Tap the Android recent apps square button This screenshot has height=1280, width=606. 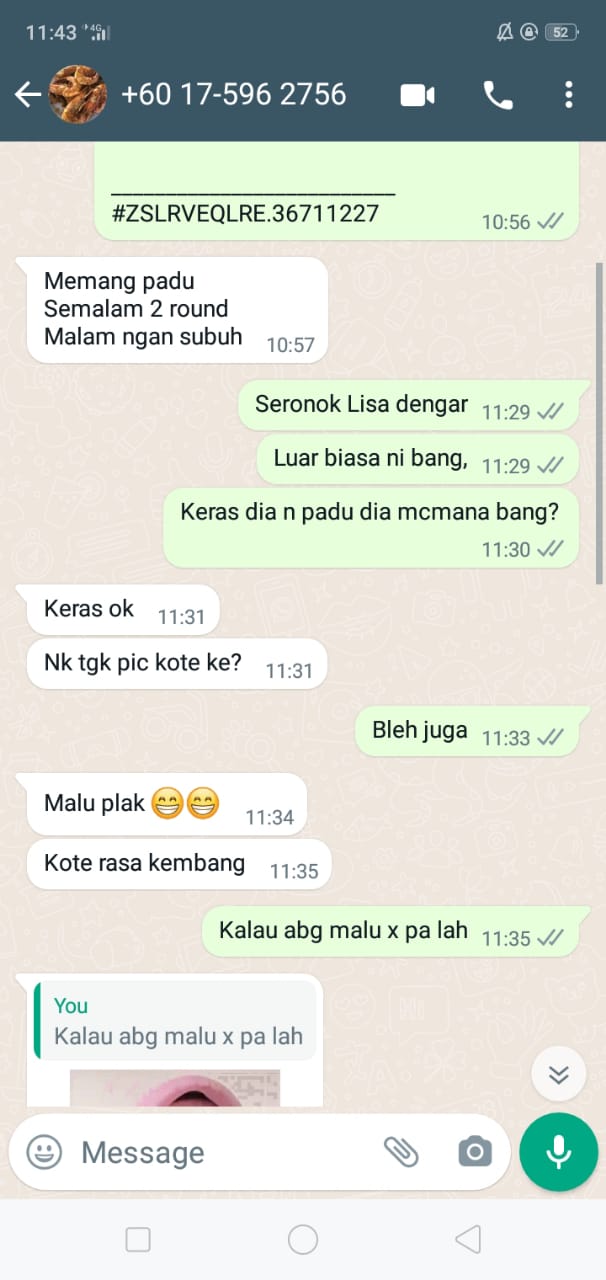click(x=138, y=1240)
